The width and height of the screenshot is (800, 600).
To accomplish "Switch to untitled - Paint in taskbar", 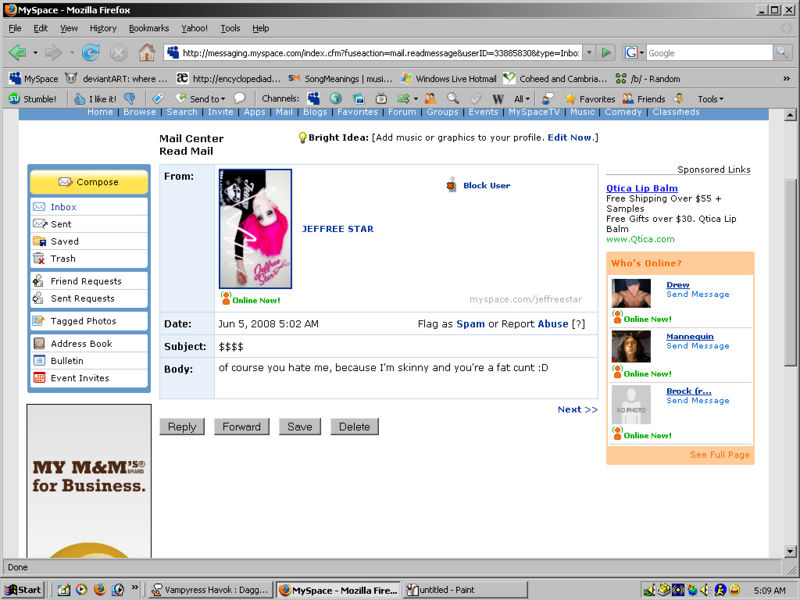I will click(464, 590).
